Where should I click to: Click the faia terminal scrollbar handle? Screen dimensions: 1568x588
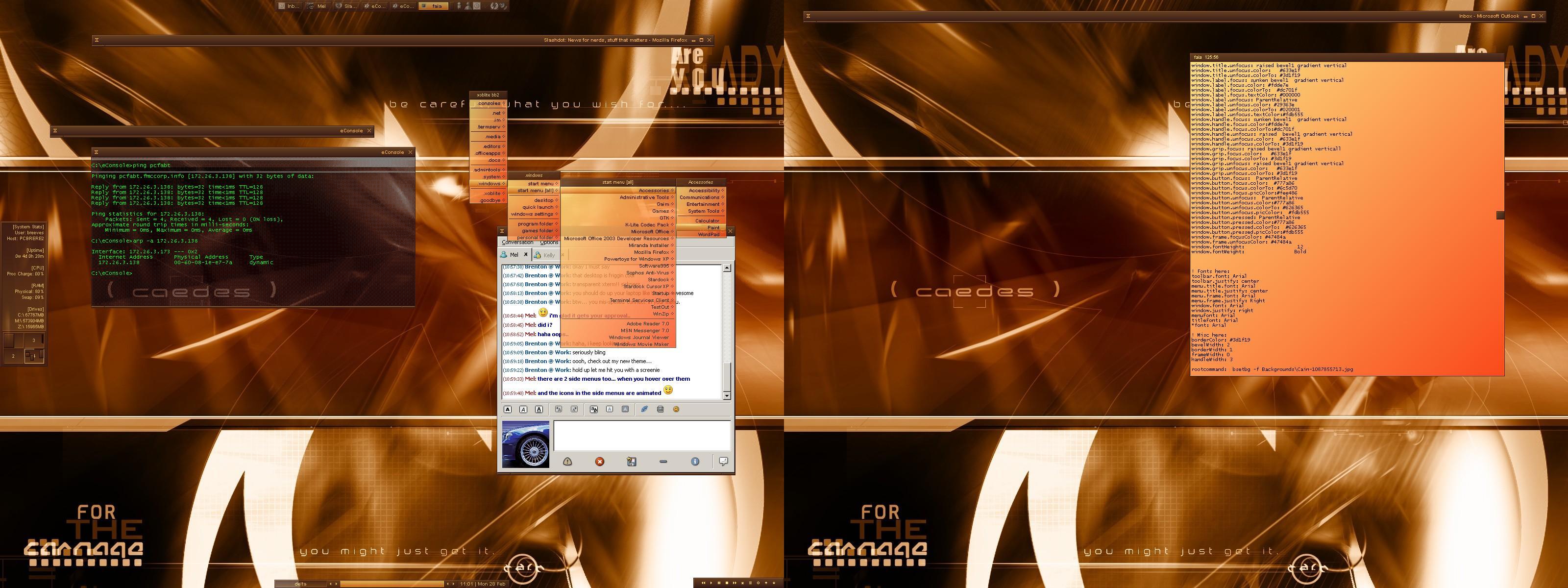(x=1500, y=216)
